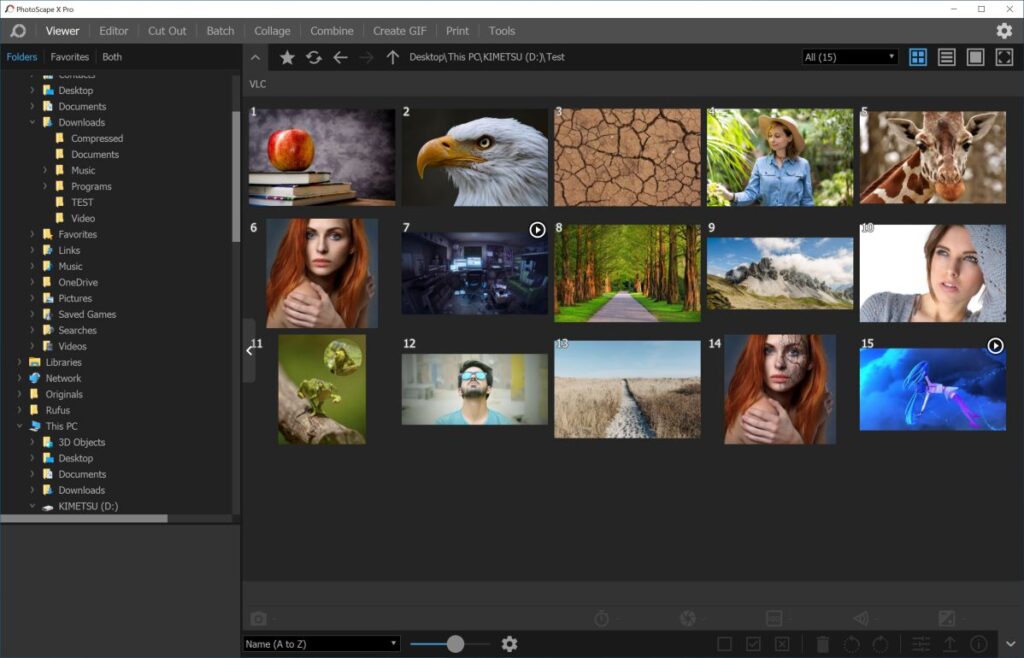
Task: Open settings gear in top-right corner
Action: pyautogui.click(x=1004, y=31)
